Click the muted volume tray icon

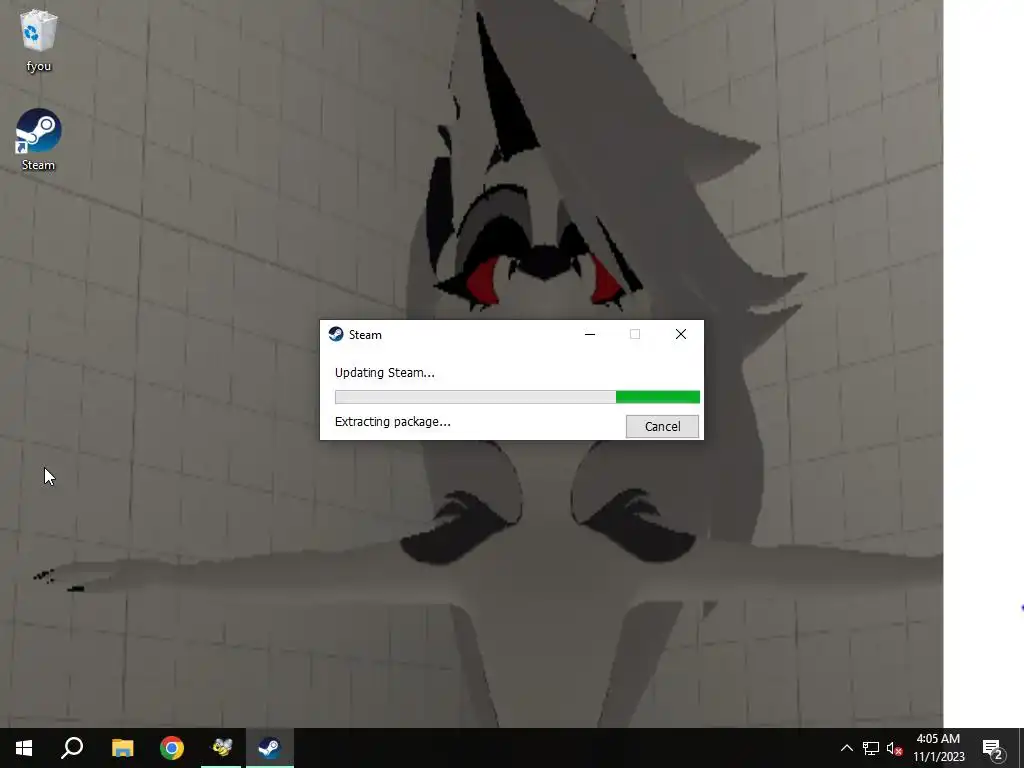click(894, 748)
